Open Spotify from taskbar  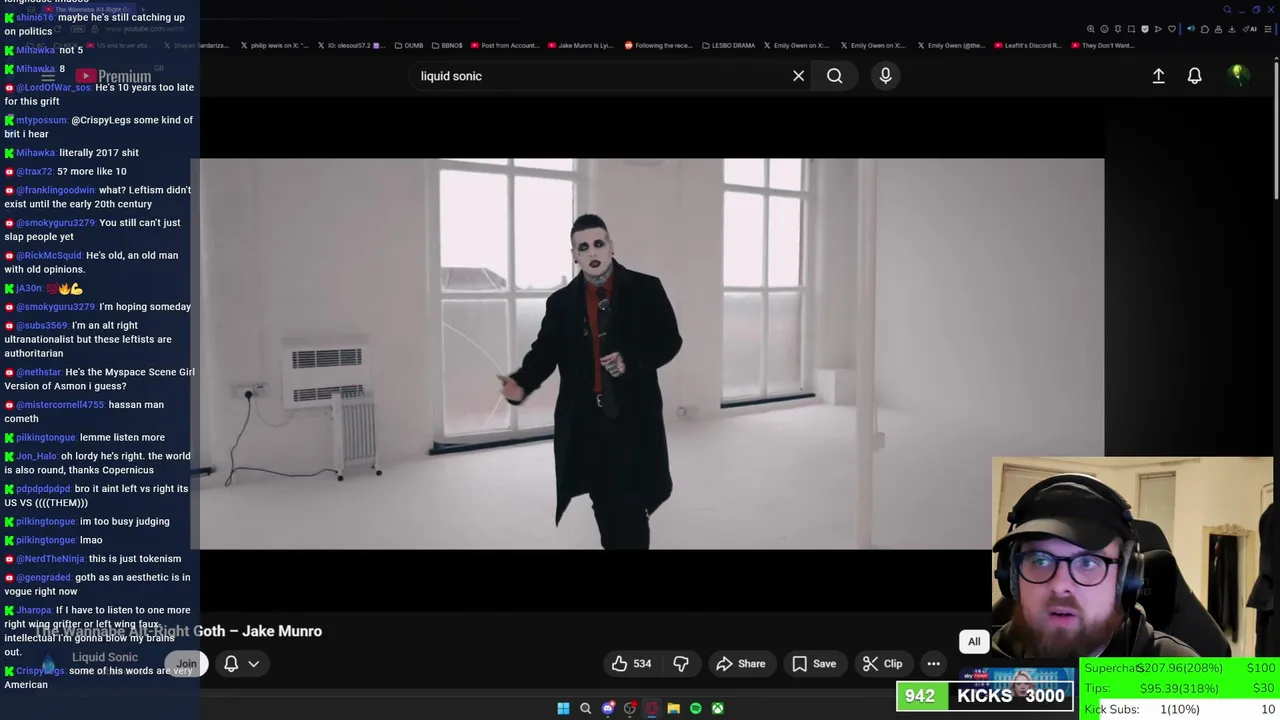[x=695, y=708]
